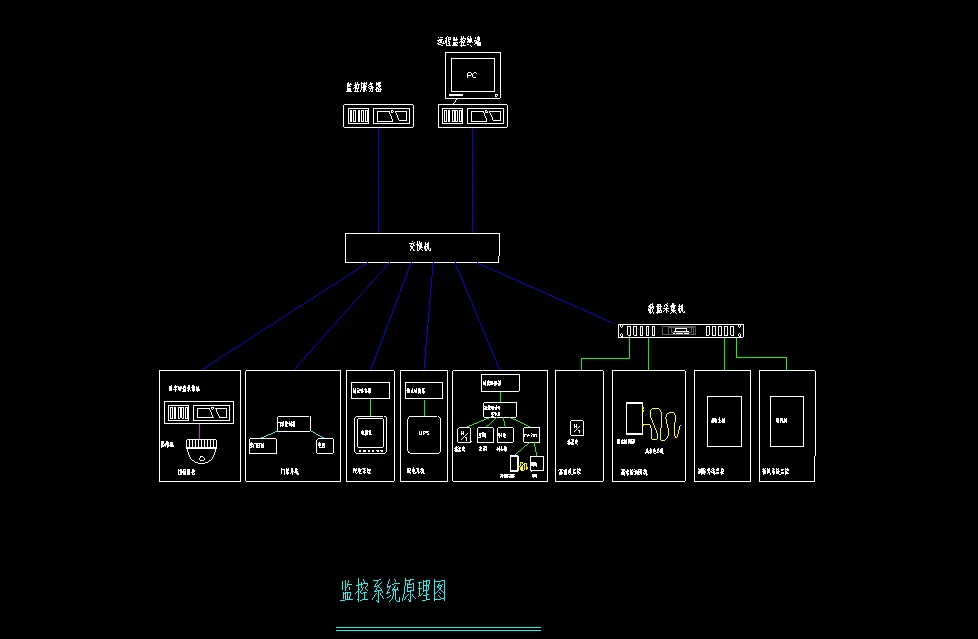Select the UPS rounded box
Screen dimensions: 978x639
tap(424, 435)
